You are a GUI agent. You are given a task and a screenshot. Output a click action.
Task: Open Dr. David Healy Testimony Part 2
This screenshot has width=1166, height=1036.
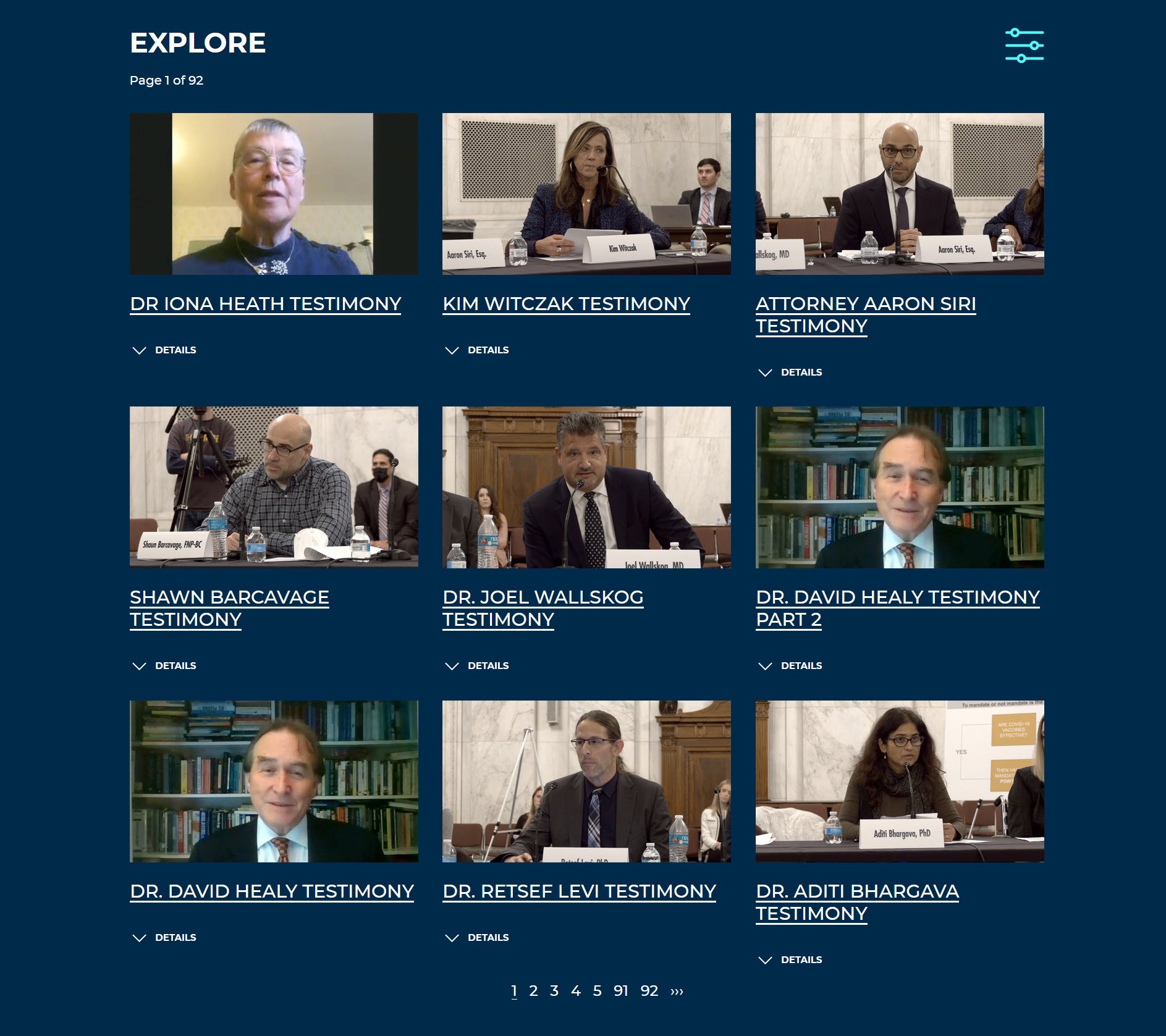tap(898, 609)
